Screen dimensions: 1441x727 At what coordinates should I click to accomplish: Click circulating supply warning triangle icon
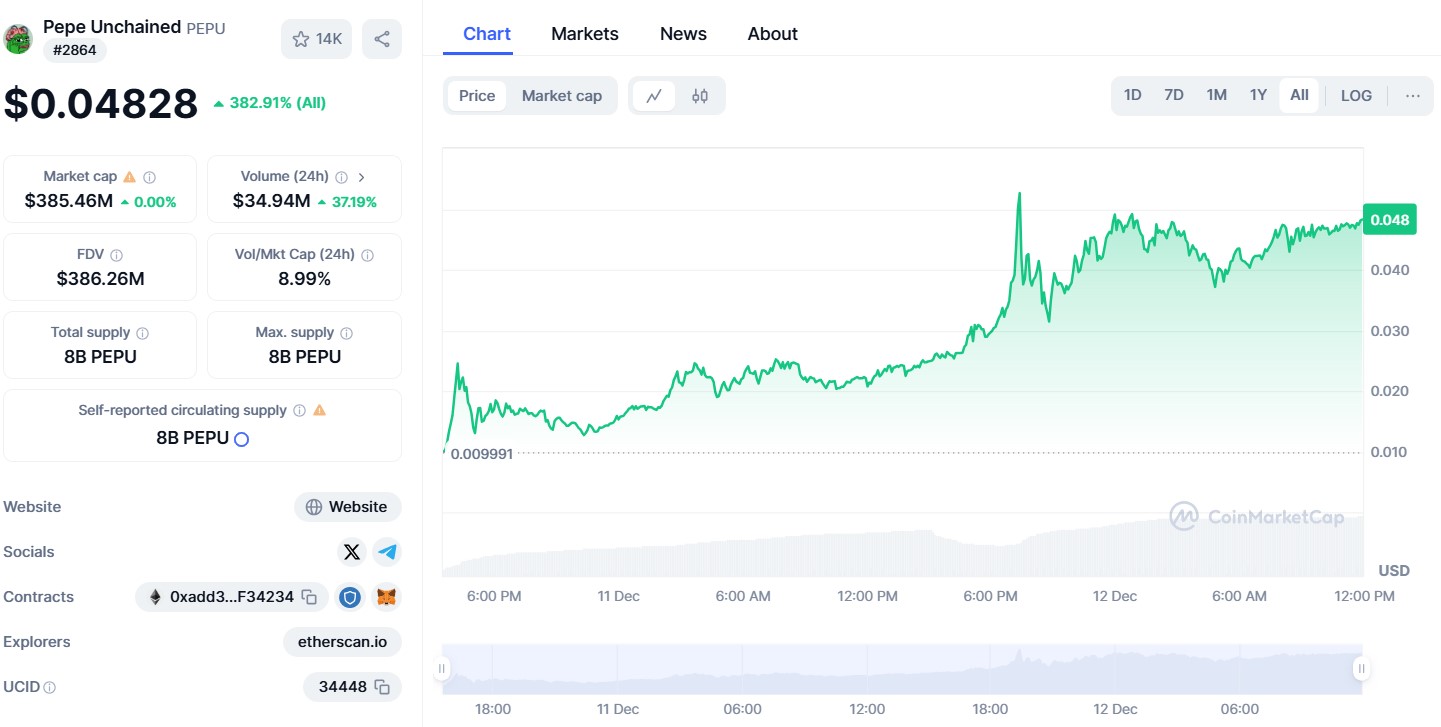[319, 410]
